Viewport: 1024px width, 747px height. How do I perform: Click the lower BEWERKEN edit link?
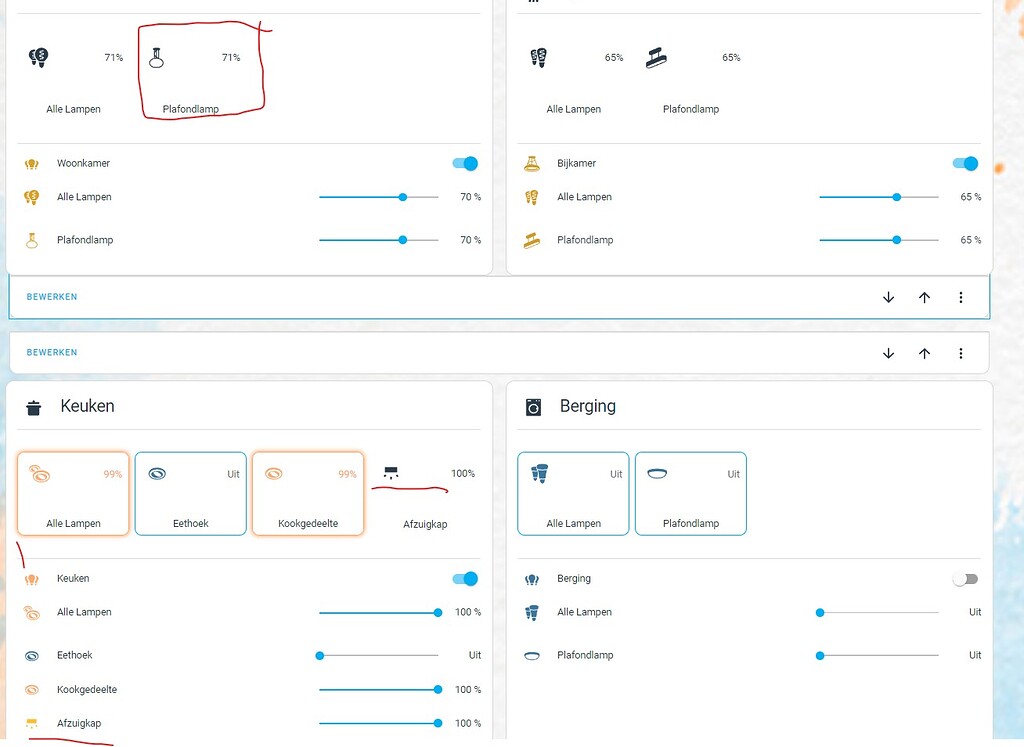click(x=52, y=352)
